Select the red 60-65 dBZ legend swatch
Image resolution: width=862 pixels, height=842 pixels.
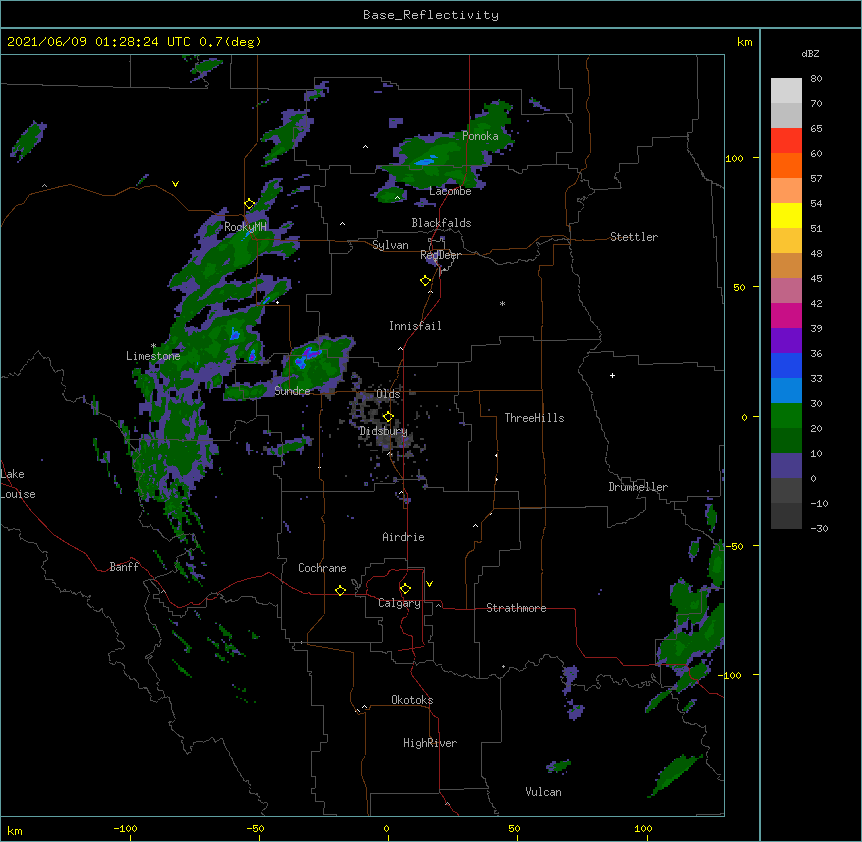click(786, 141)
